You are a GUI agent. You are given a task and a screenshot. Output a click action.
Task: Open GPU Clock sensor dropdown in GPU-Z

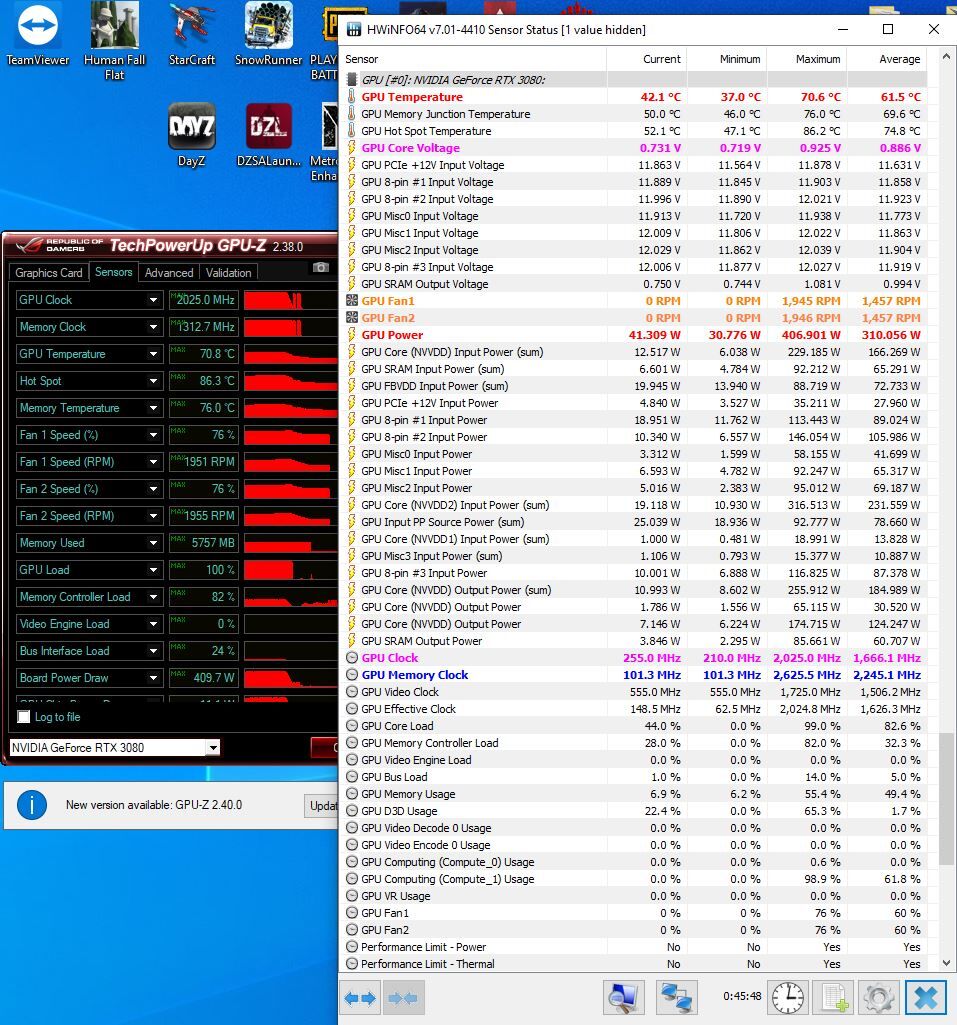(x=154, y=300)
